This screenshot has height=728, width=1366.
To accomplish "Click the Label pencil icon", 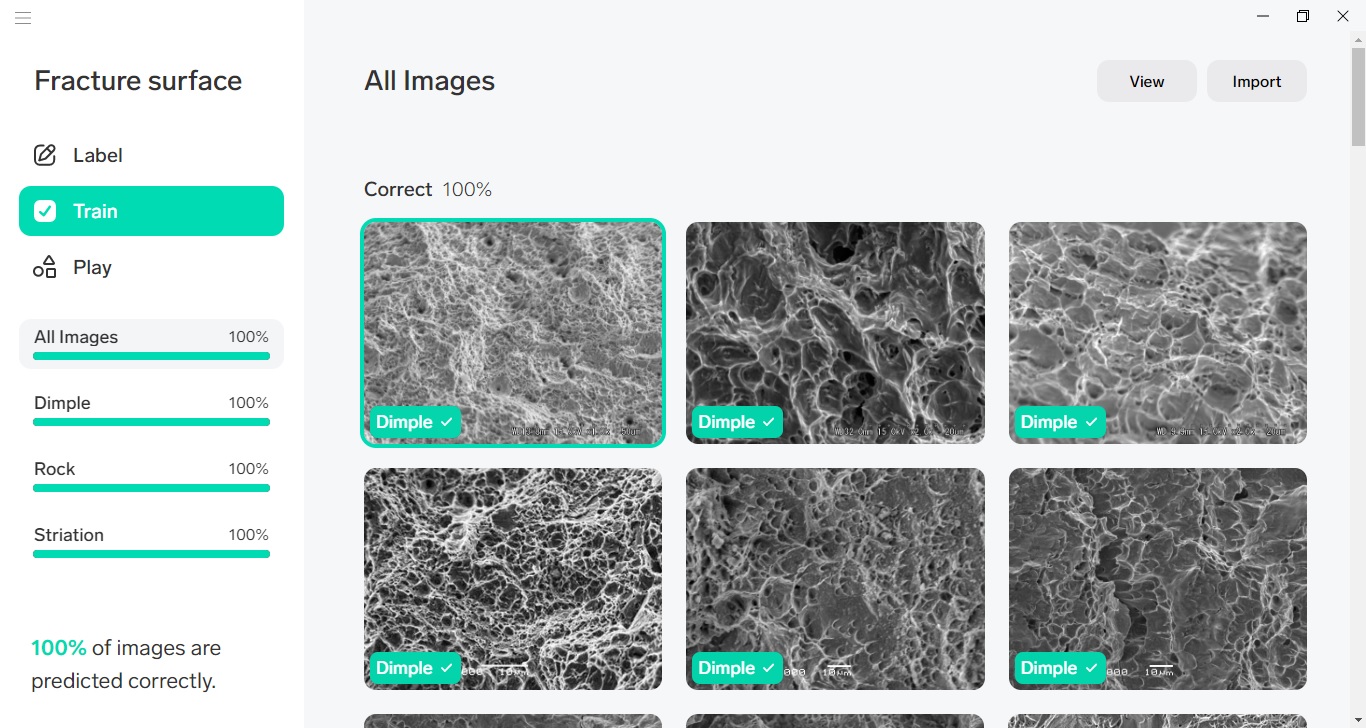I will pyautogui.click(x=45, y=155).
